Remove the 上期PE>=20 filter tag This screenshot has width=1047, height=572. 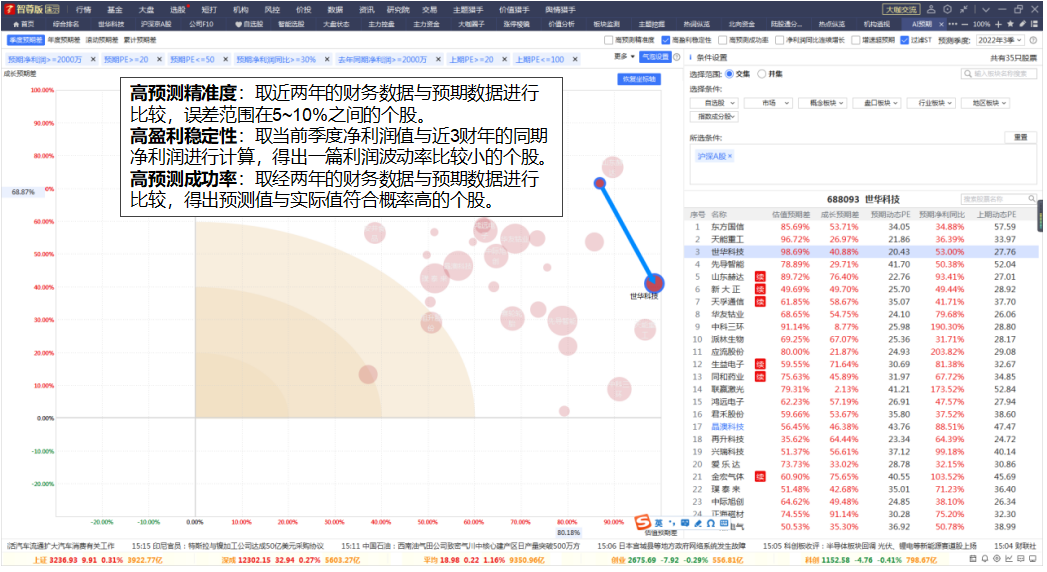[x=505, y=59]
